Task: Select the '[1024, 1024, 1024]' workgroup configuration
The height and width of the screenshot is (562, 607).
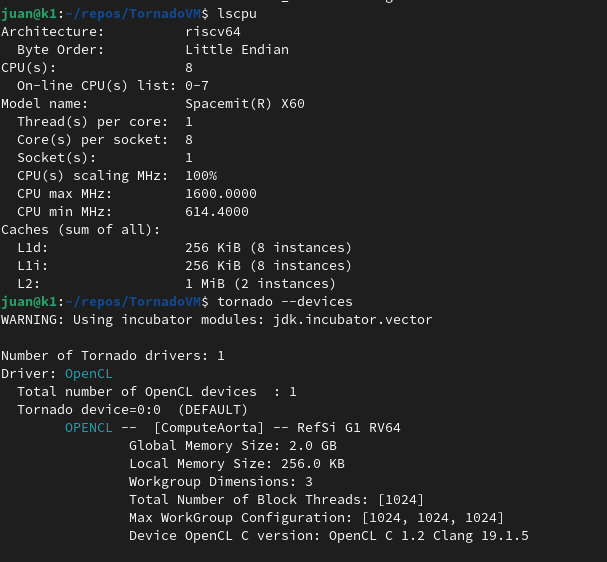Action: [x=433, y=517]
